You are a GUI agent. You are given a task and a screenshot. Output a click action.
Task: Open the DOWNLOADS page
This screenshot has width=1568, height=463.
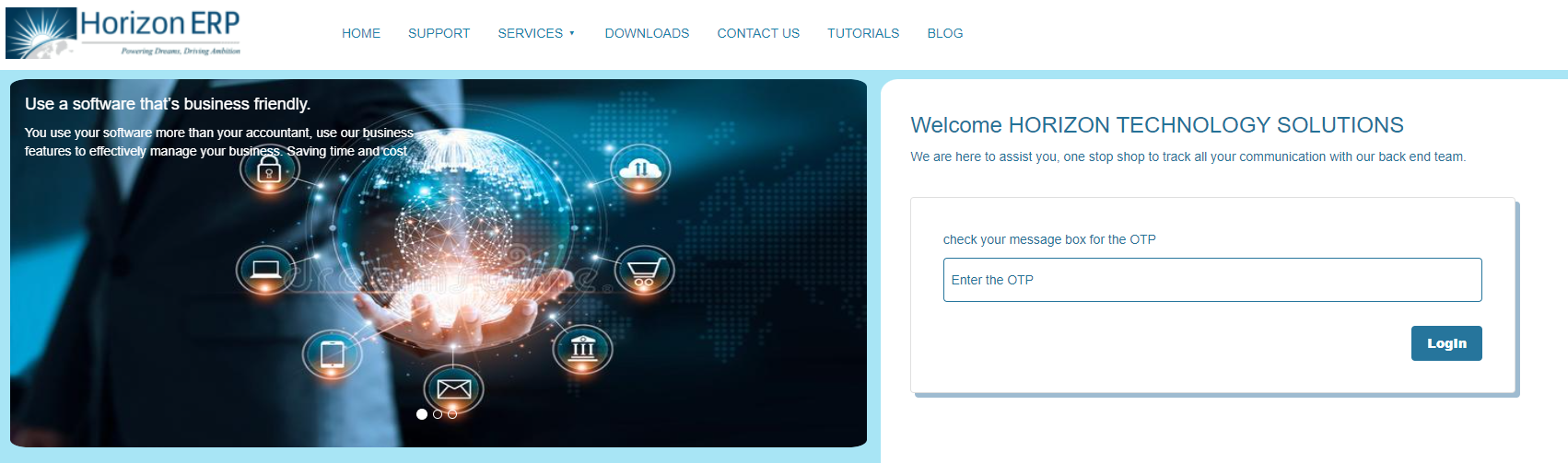click(647, 33)
